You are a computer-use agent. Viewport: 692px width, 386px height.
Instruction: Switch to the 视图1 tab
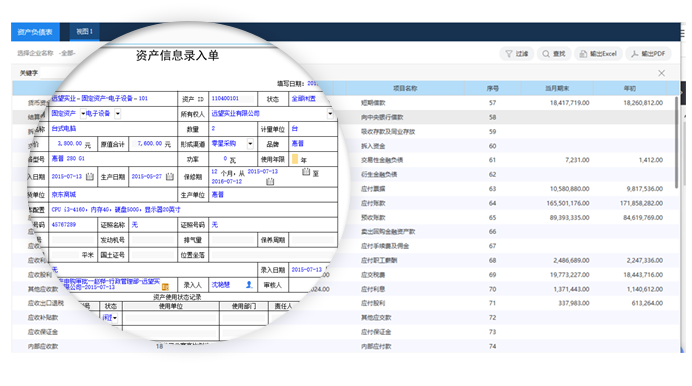click(84, 32)
